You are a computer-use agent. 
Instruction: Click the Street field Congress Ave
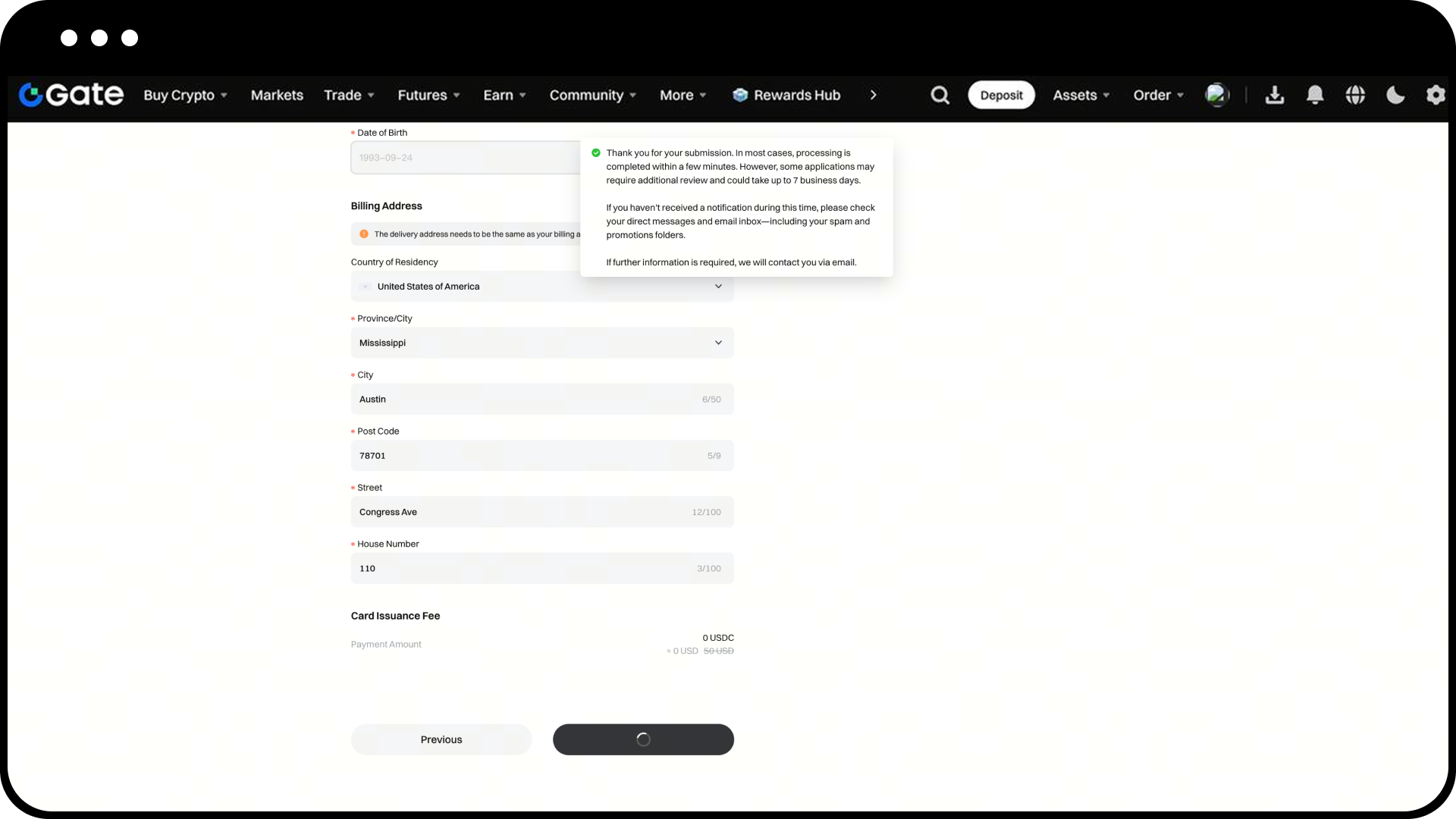(x=542, y=512)
